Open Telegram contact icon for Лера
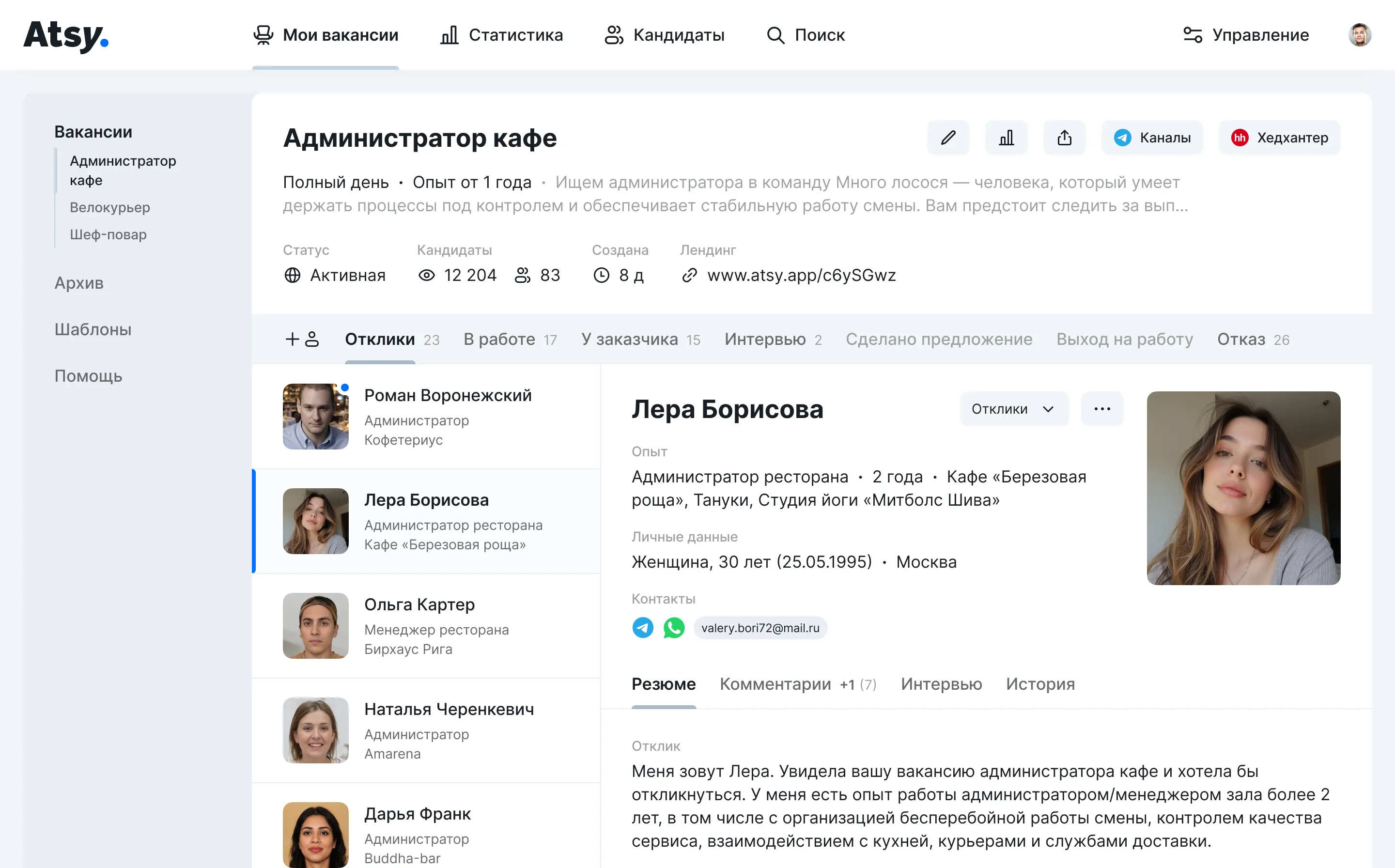This screenshot has width=1395, height=868. [642, 627]
